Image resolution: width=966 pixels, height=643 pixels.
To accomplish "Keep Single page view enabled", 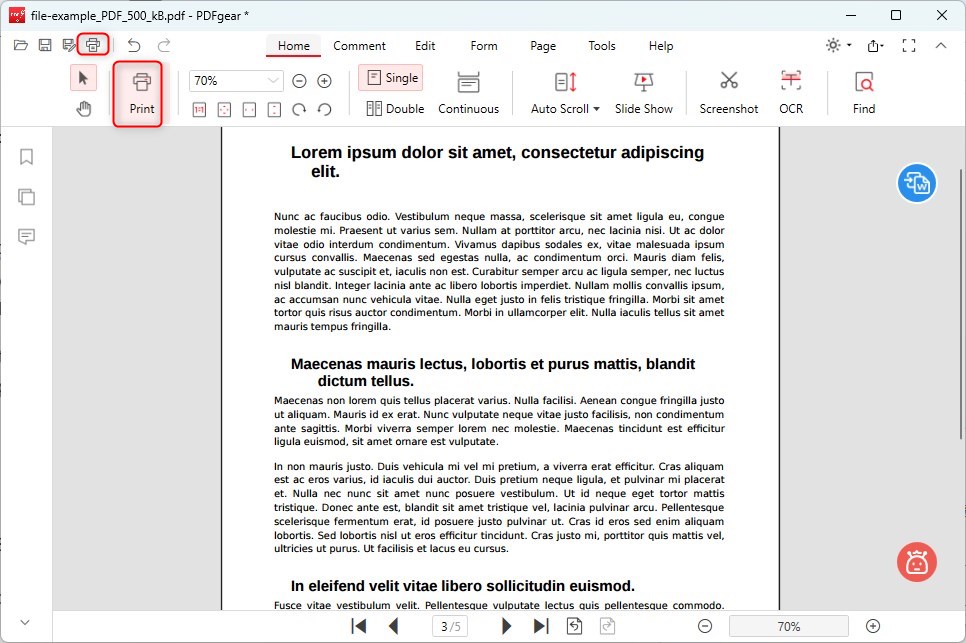I will click(x=390, y=77).
